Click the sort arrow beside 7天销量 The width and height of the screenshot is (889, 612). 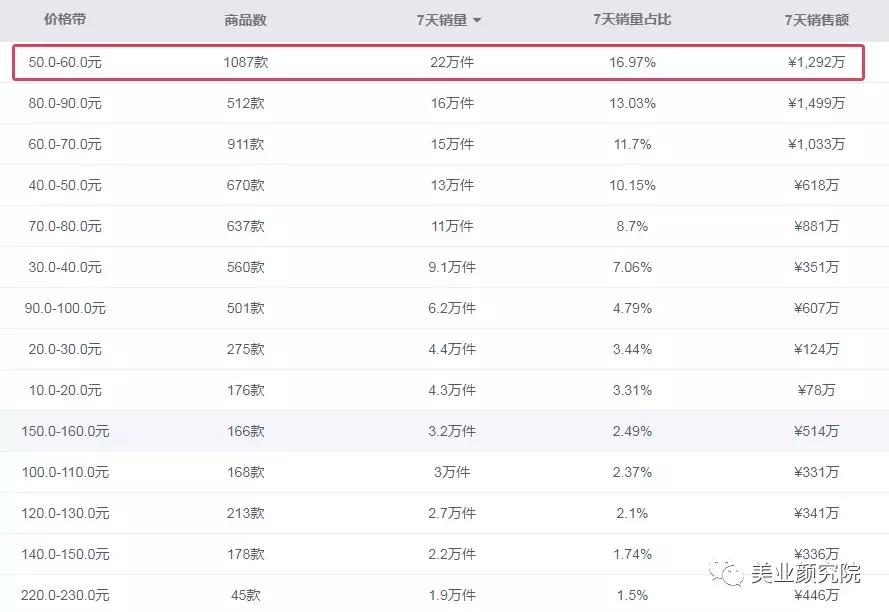pos(477,21)
